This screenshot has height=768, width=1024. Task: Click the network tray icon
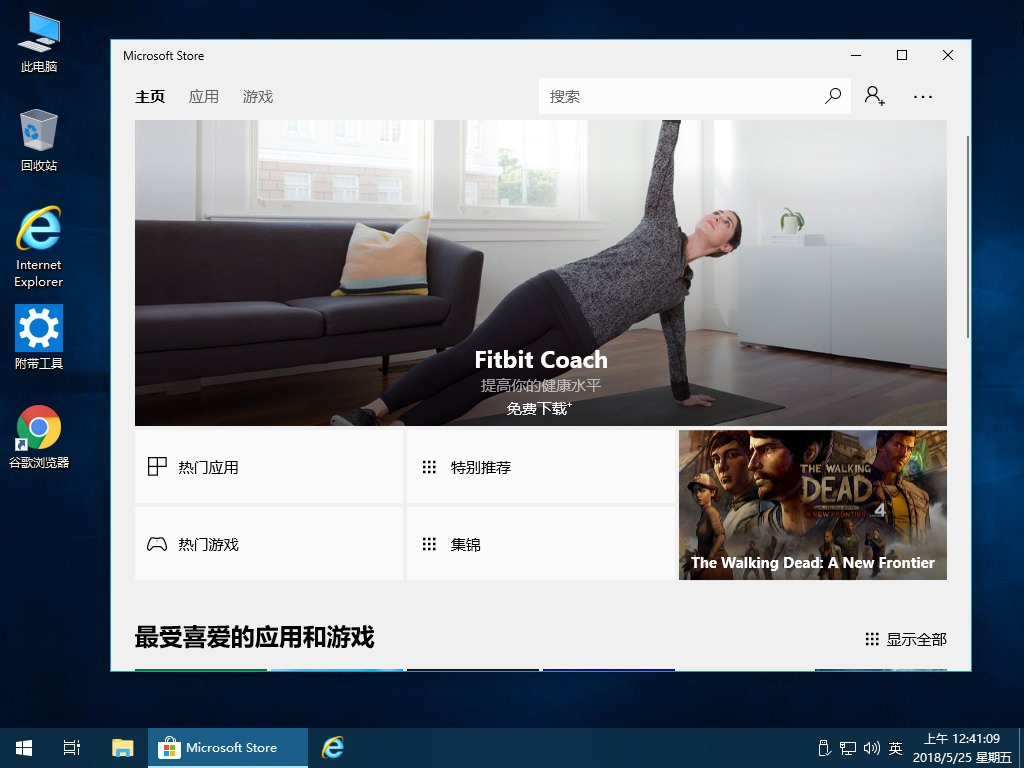point(848,748)
